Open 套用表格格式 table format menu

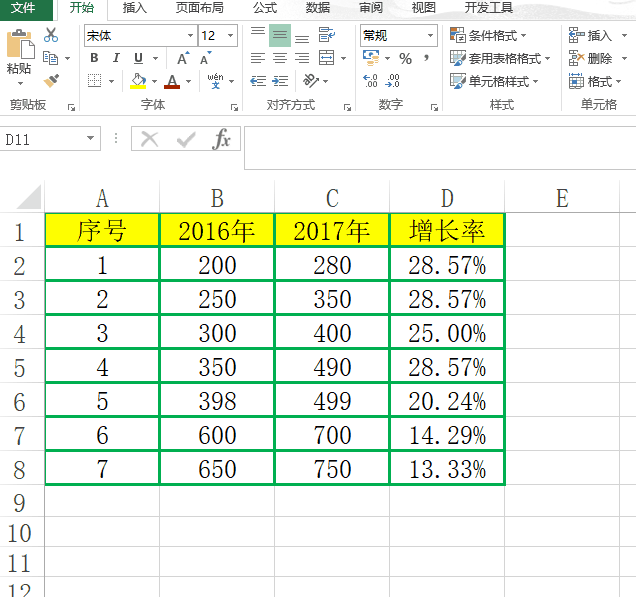[x=500, y=58]
